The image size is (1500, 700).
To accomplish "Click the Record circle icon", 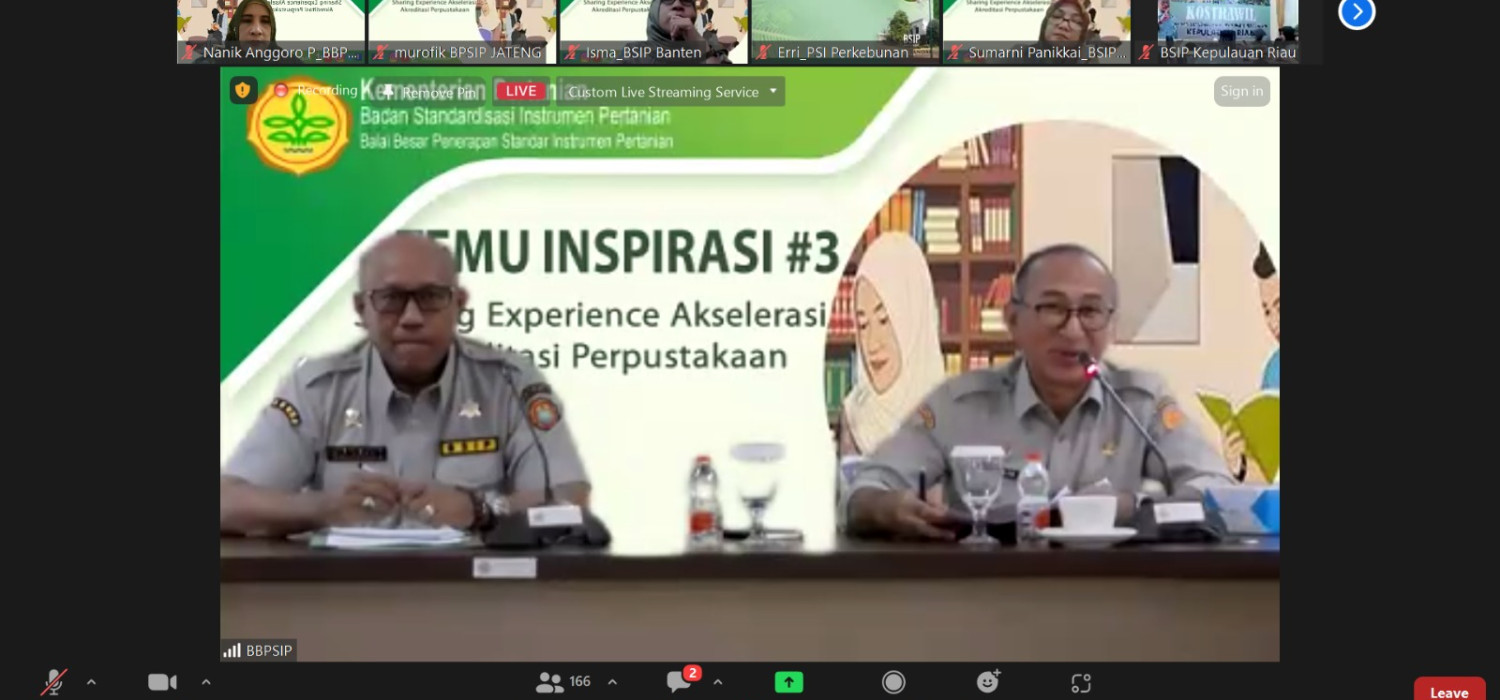I will [x=893, y=682].
